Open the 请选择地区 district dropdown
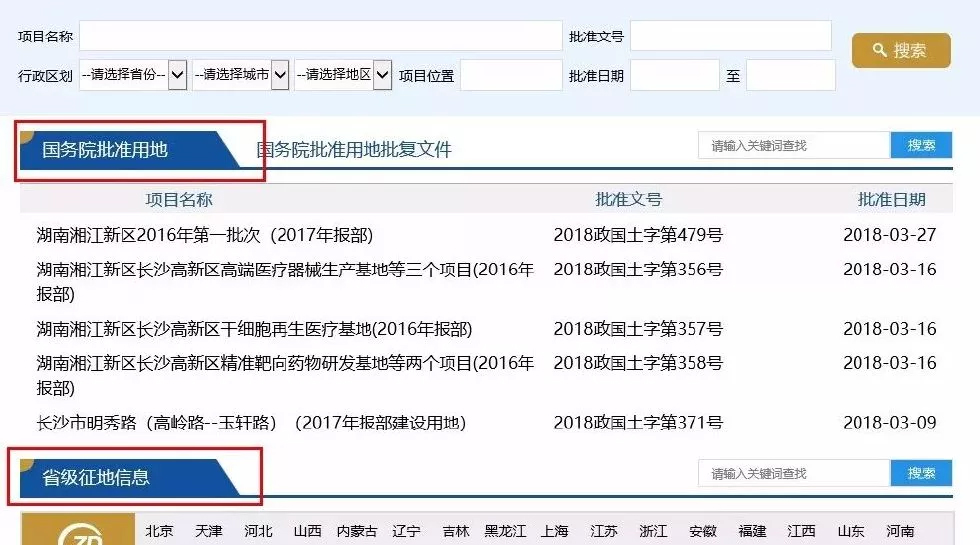Viewport: 980px width, 545px height. [342, 75]
